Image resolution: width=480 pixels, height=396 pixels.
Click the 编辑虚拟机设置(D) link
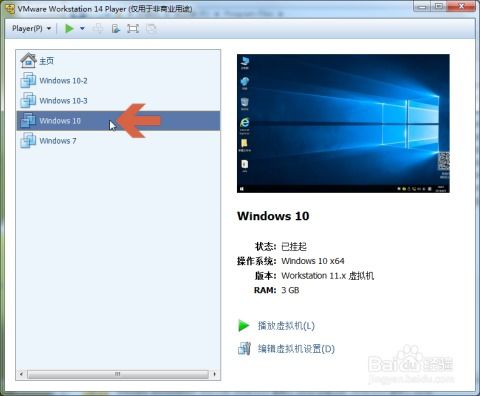coord(296,349)
